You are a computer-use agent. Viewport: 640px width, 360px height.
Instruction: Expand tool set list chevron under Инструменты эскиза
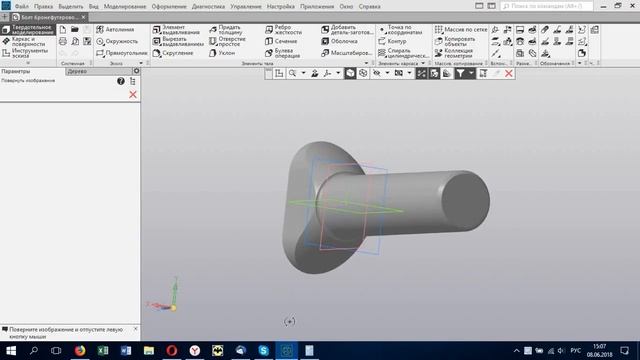[x=28, y=63]
